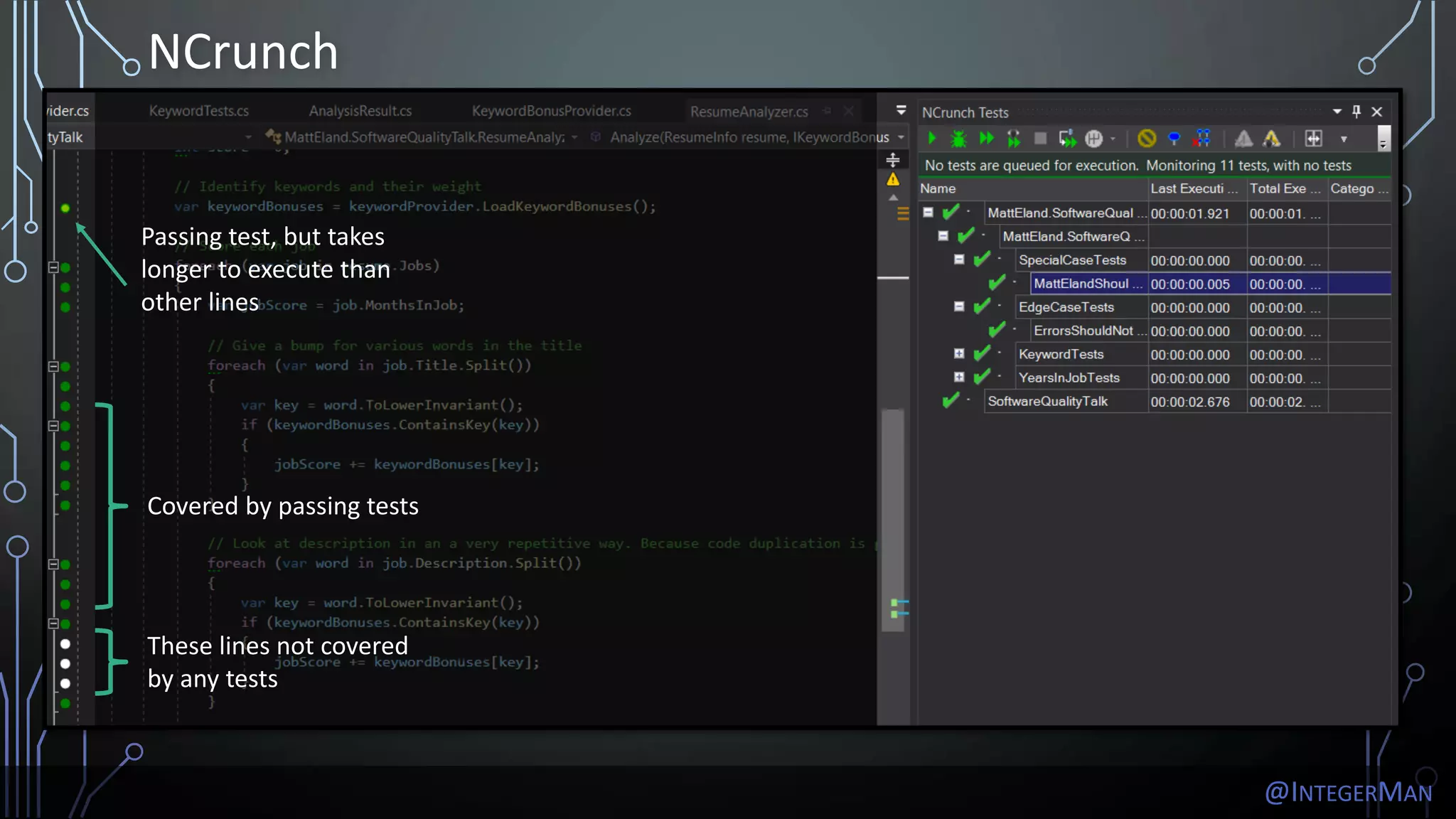Click the double-arrow run all tests icon
The width and height of the screenshot is (1456, 819).
click(987, 138)
